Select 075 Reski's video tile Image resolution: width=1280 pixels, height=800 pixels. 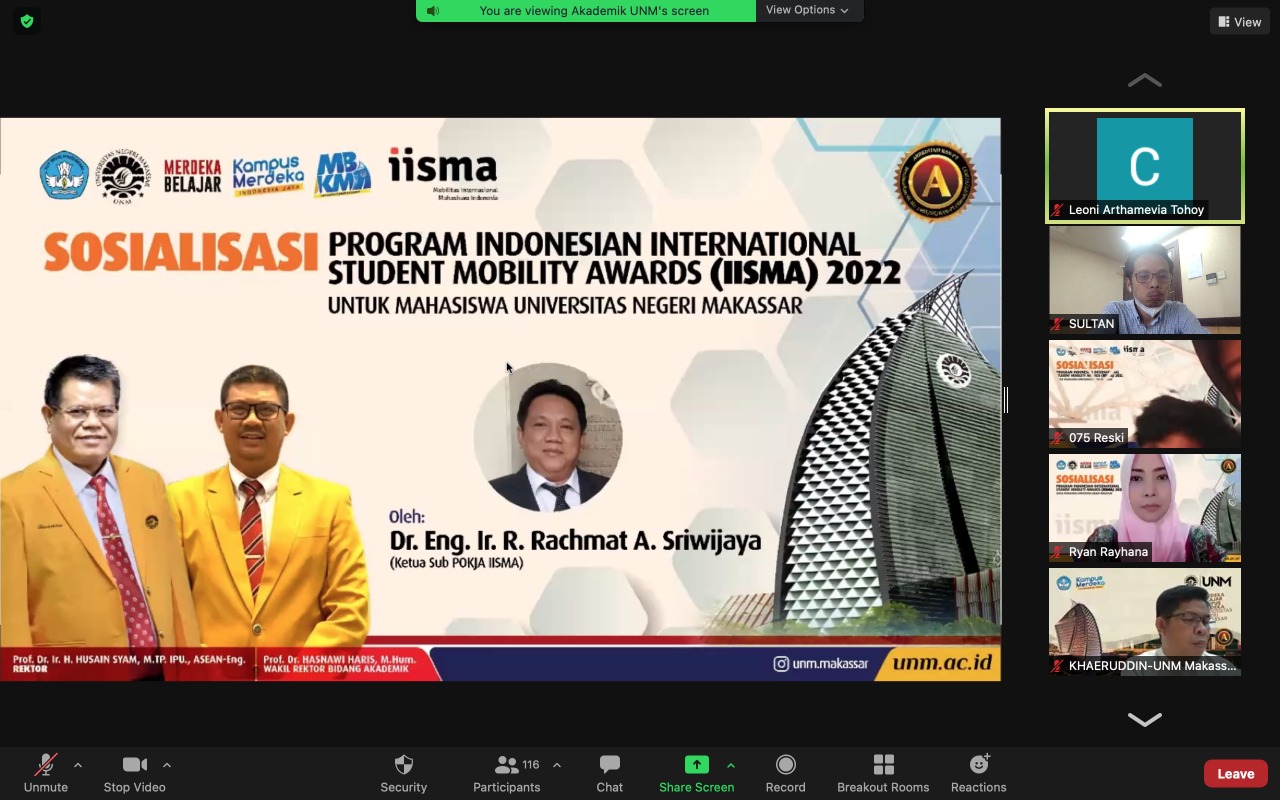point(1145,393)
